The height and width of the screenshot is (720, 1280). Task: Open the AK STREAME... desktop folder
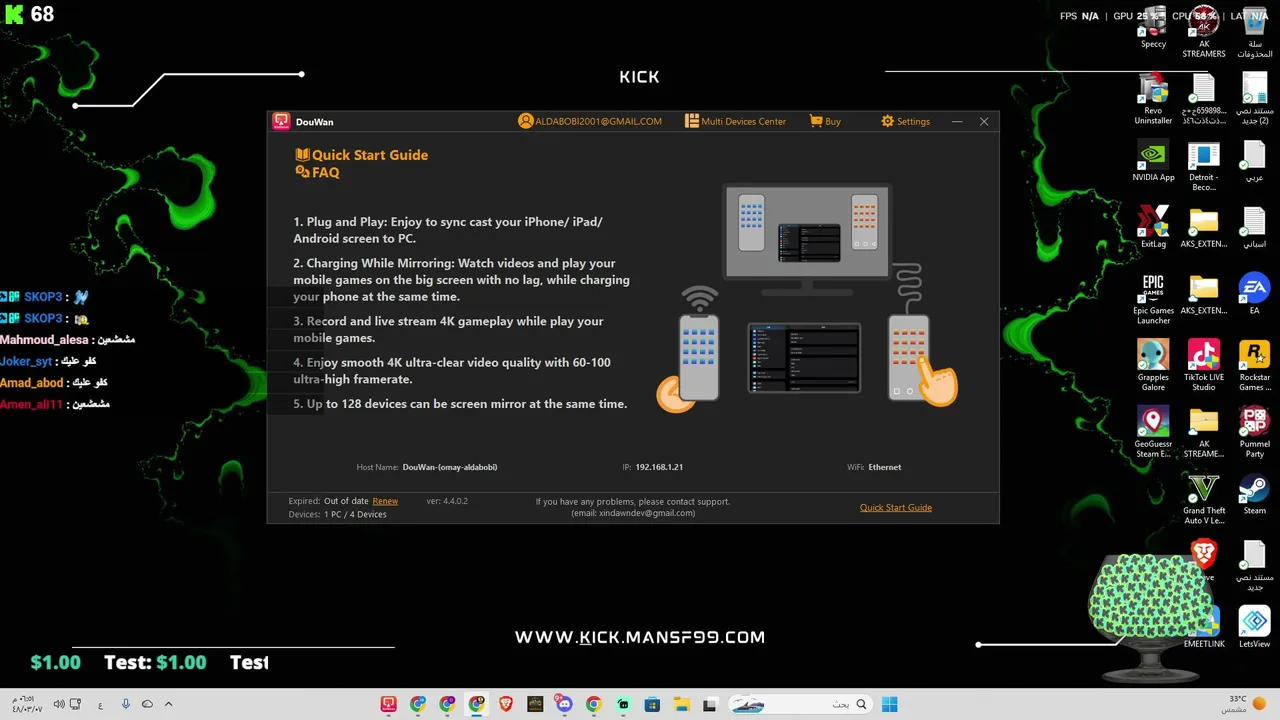1204,433
